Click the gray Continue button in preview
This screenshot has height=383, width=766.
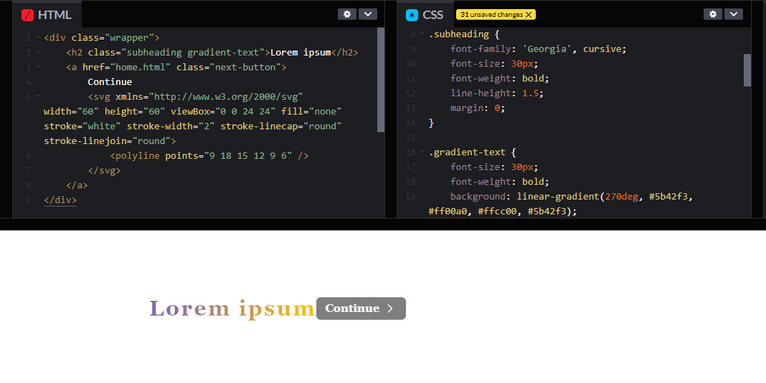click(x=361, y=308)
